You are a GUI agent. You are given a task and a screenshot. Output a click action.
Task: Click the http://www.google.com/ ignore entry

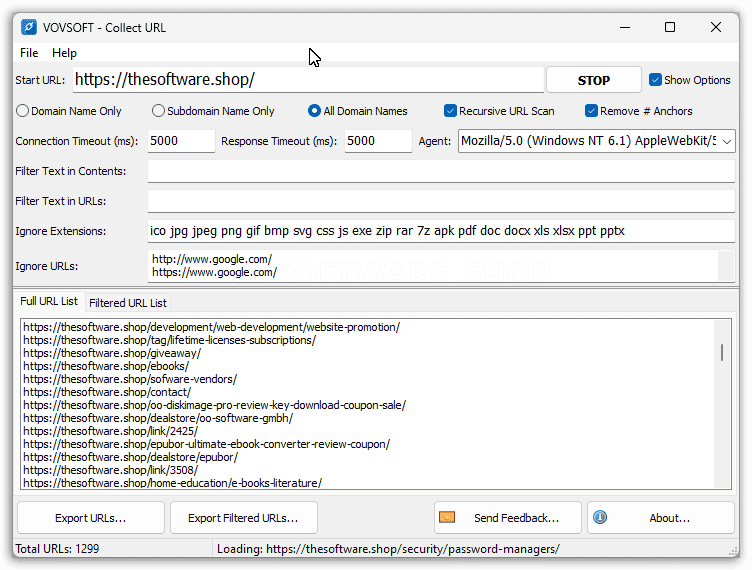[212, 259]
